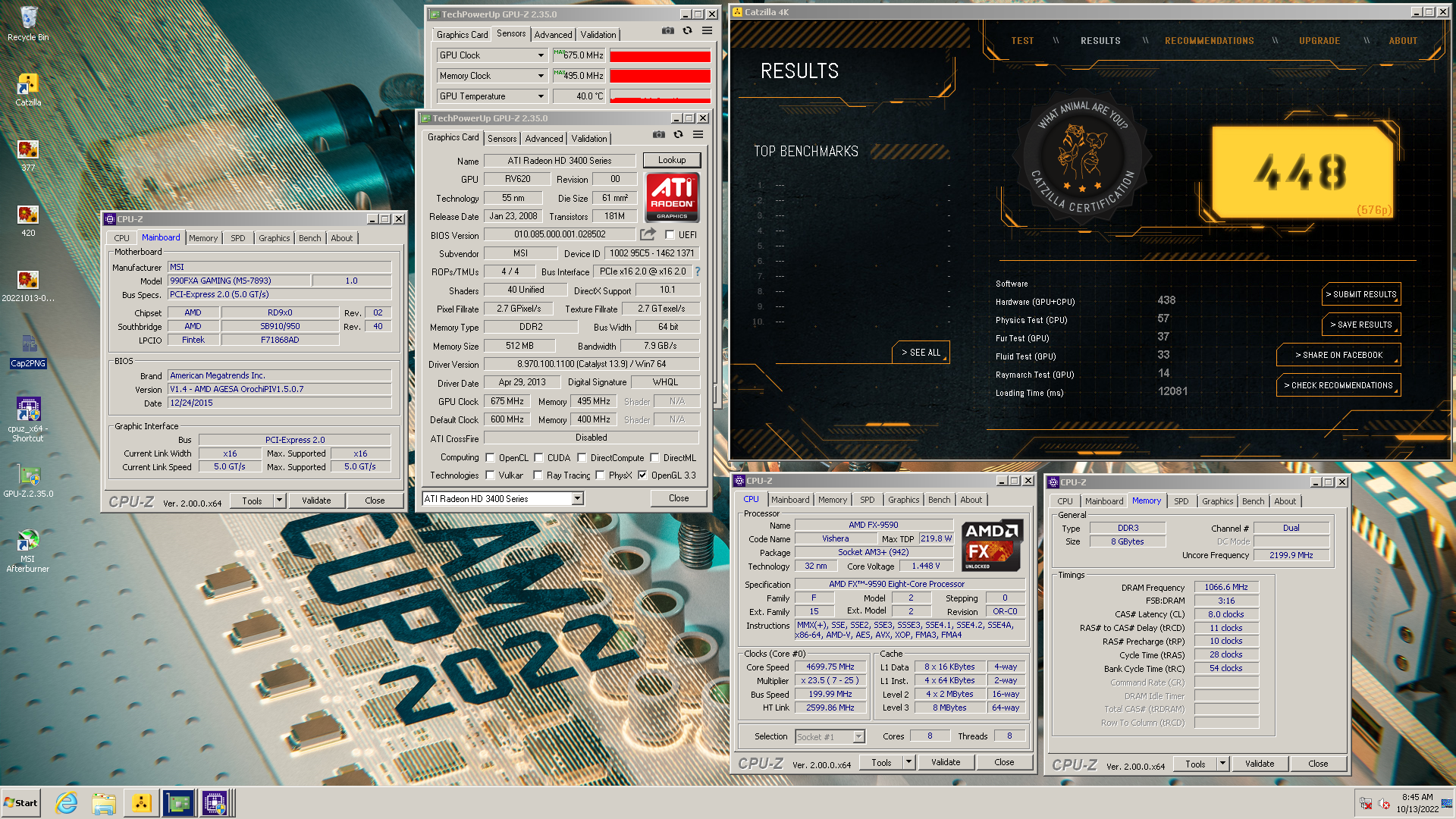Click the Memory Clock red sensor graph
The image size is (1456, 819).
tap(660, 76)
